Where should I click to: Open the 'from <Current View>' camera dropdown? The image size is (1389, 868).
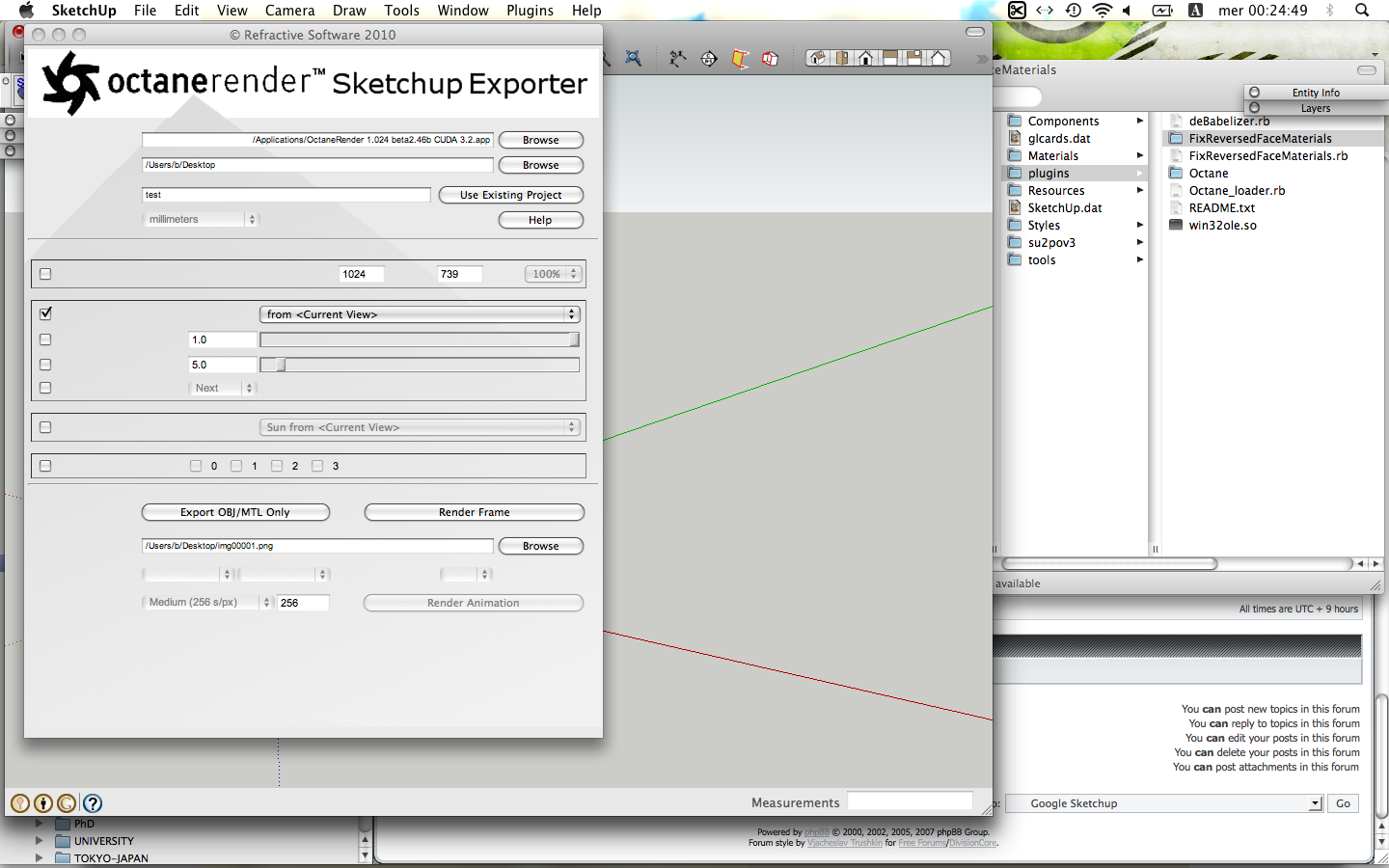pos(420,314)
